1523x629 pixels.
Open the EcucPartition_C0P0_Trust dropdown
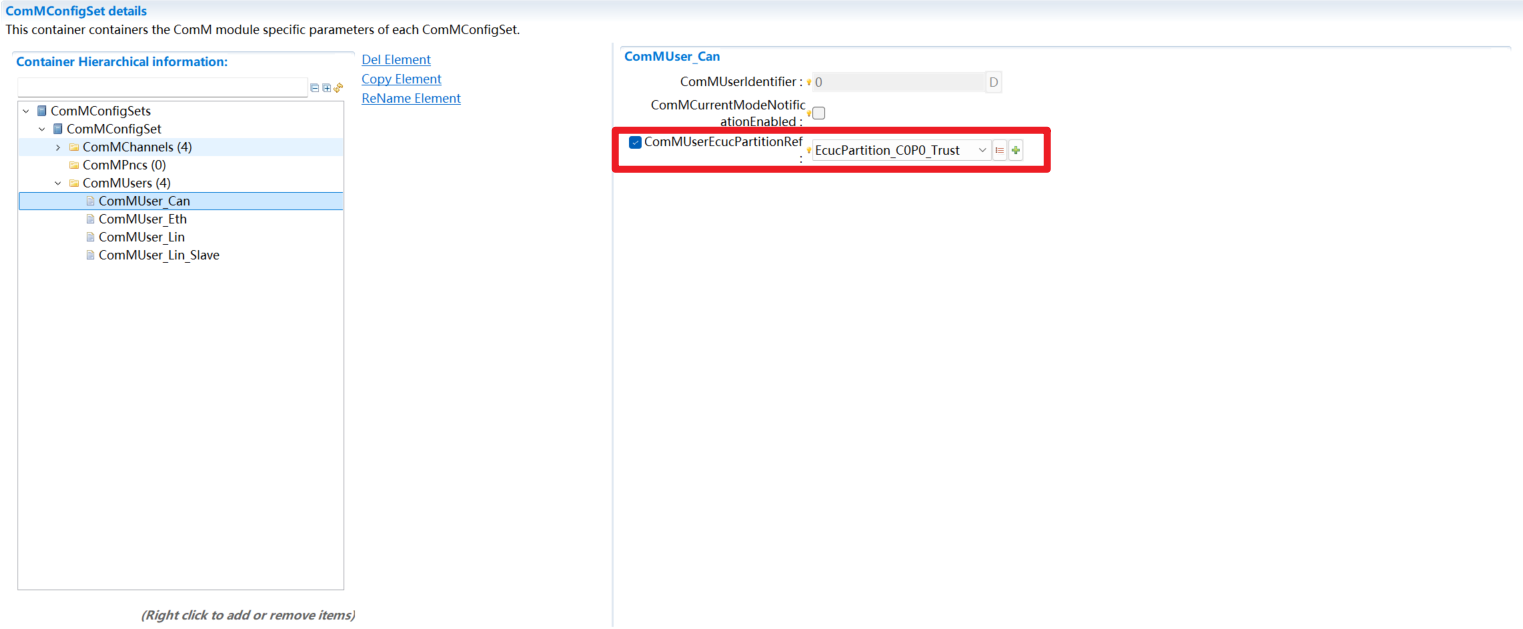(x=981, y=150)
